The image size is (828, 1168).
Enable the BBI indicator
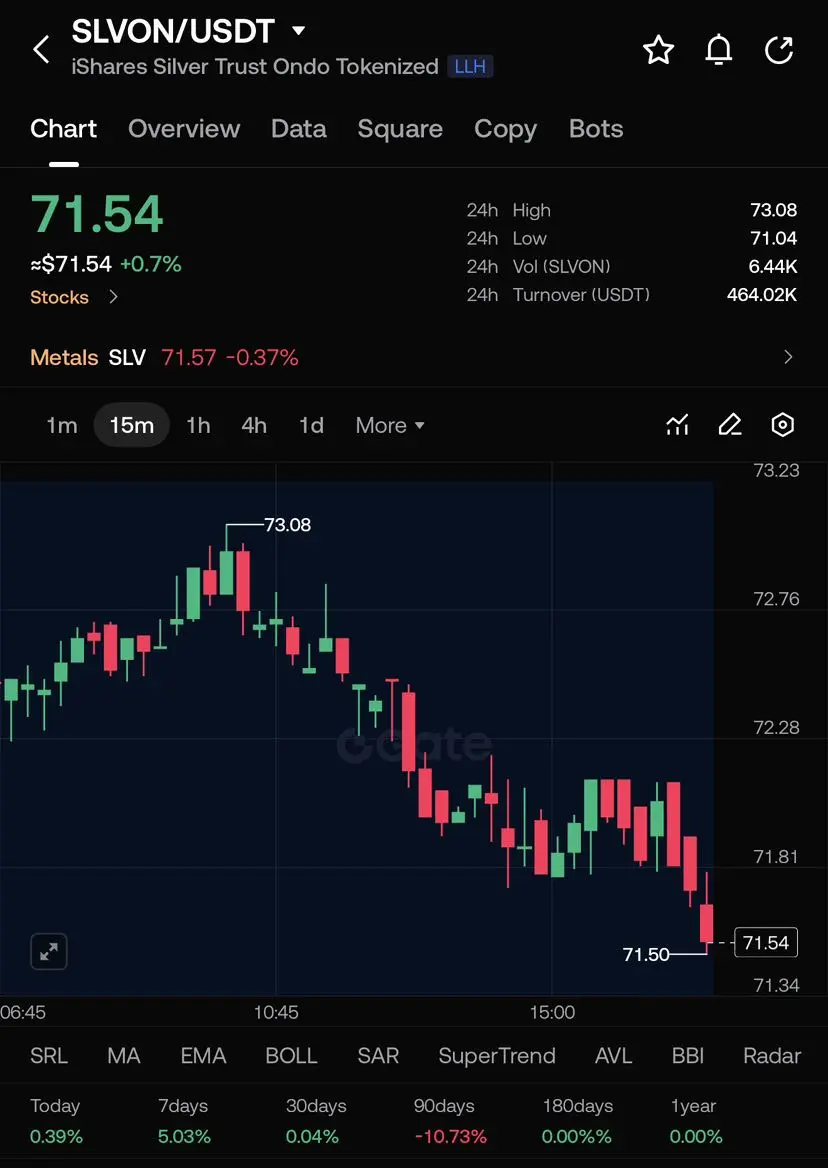688,1056
